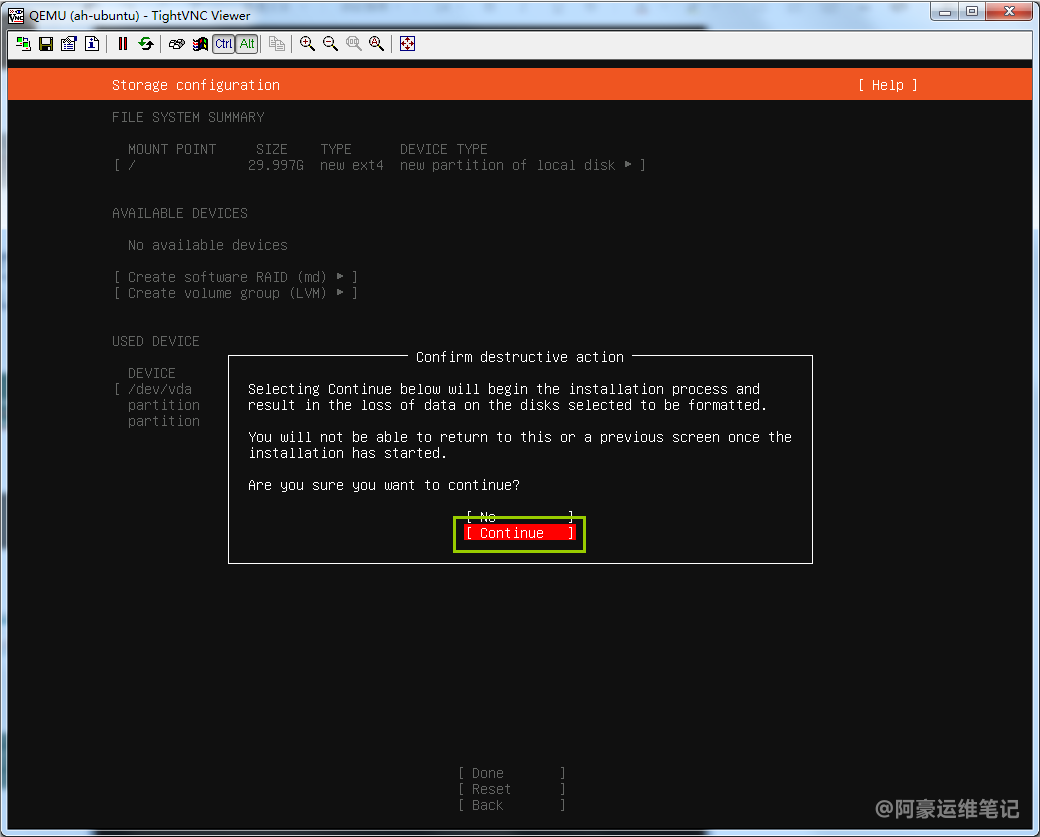Choose No in the confirmation dialog

tap(519, 517)
